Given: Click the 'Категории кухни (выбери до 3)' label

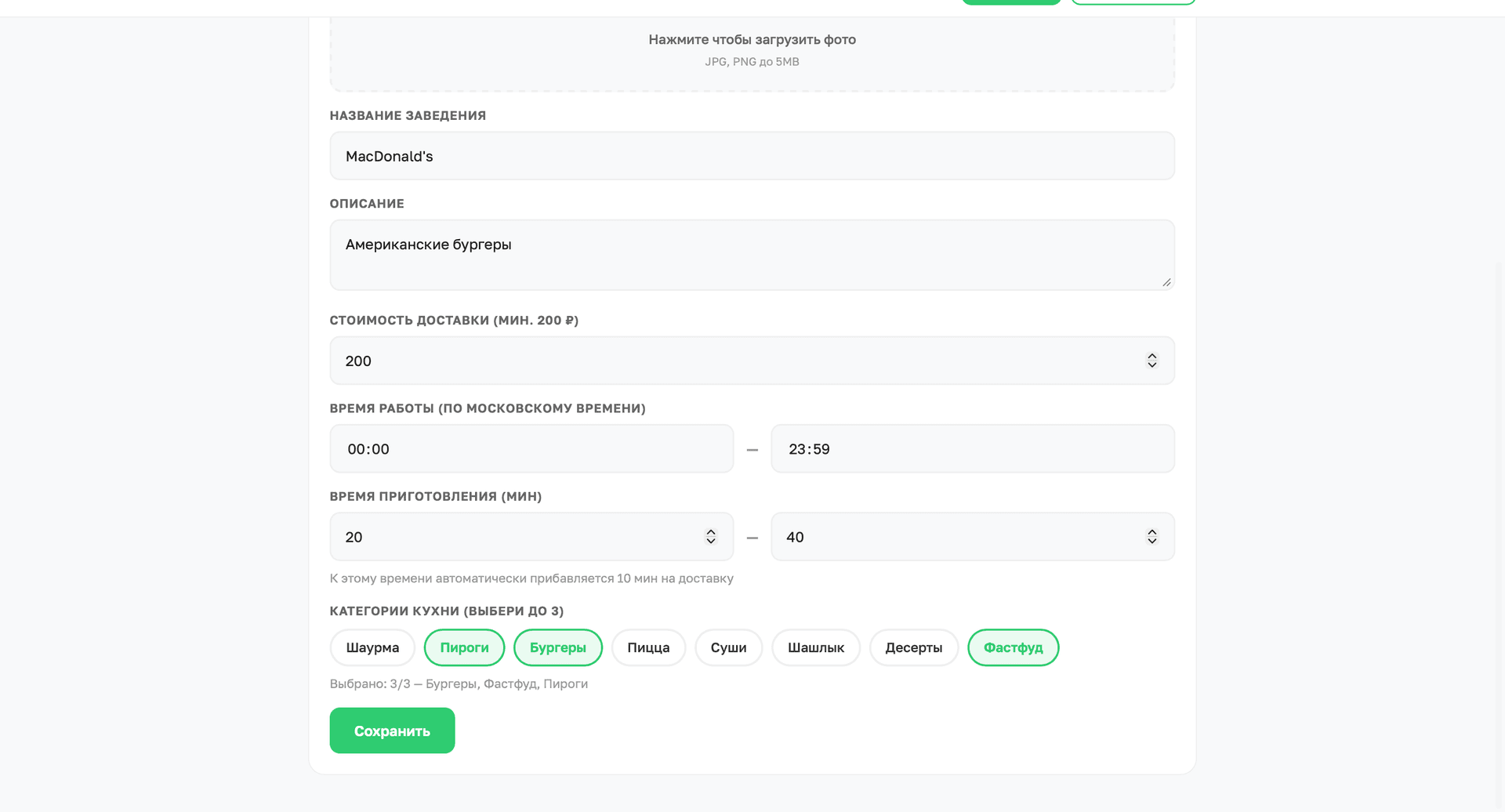Looking at the screenshot, I should 447,611.
